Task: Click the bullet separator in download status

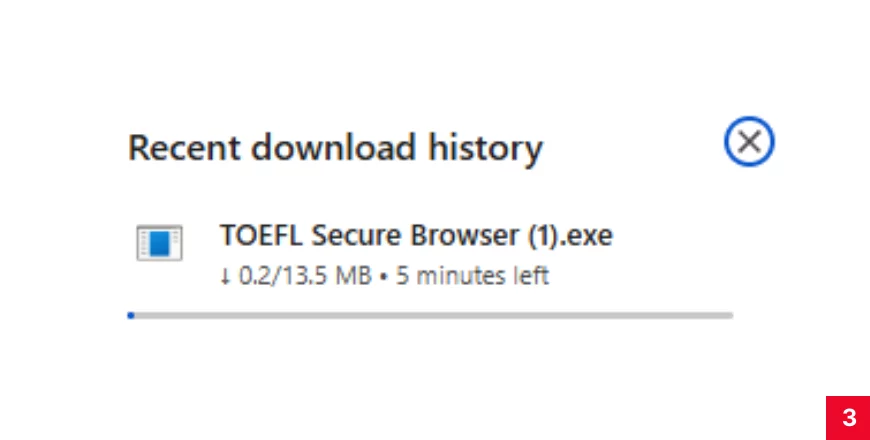Action: coord(384,276)
